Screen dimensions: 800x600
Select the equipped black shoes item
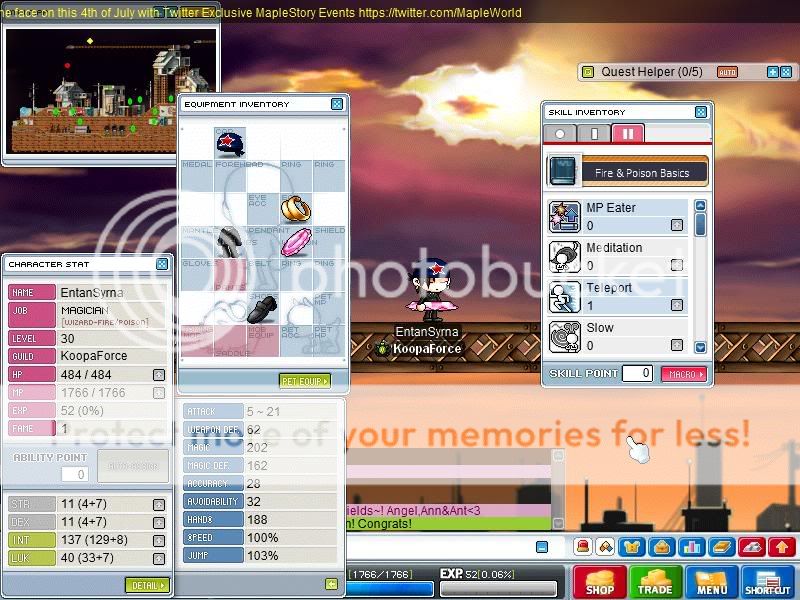[x=263, y=309]
